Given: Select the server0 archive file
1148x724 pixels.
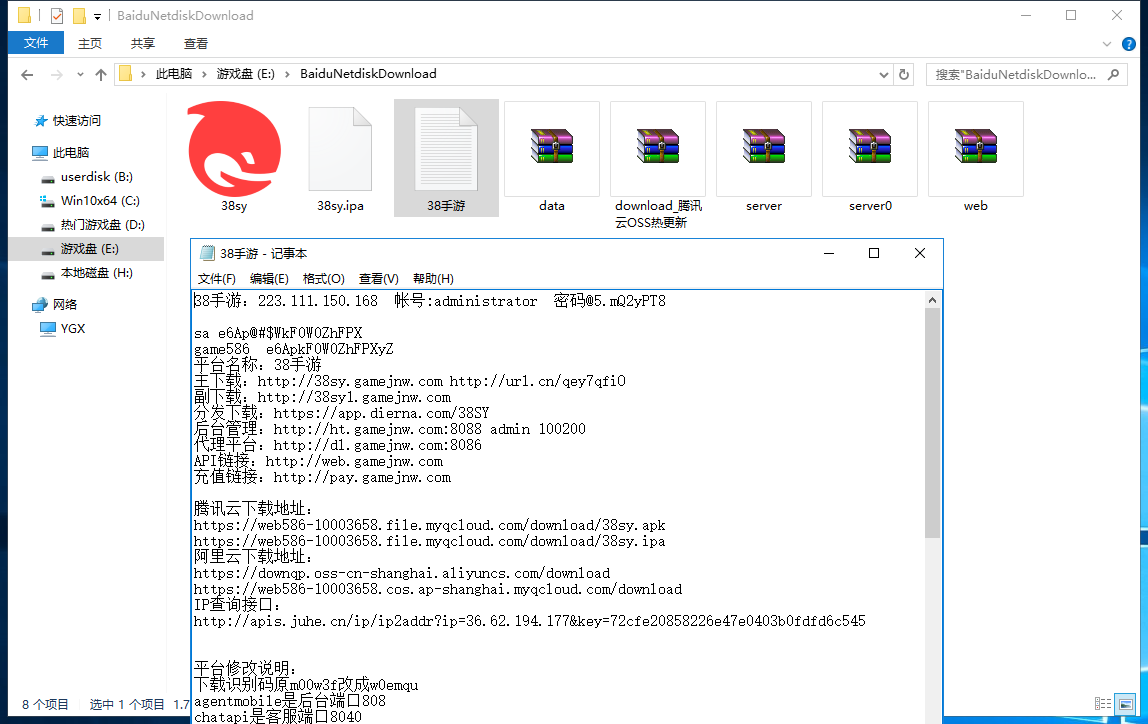Looking at the screenshot, I should point(870,150).
